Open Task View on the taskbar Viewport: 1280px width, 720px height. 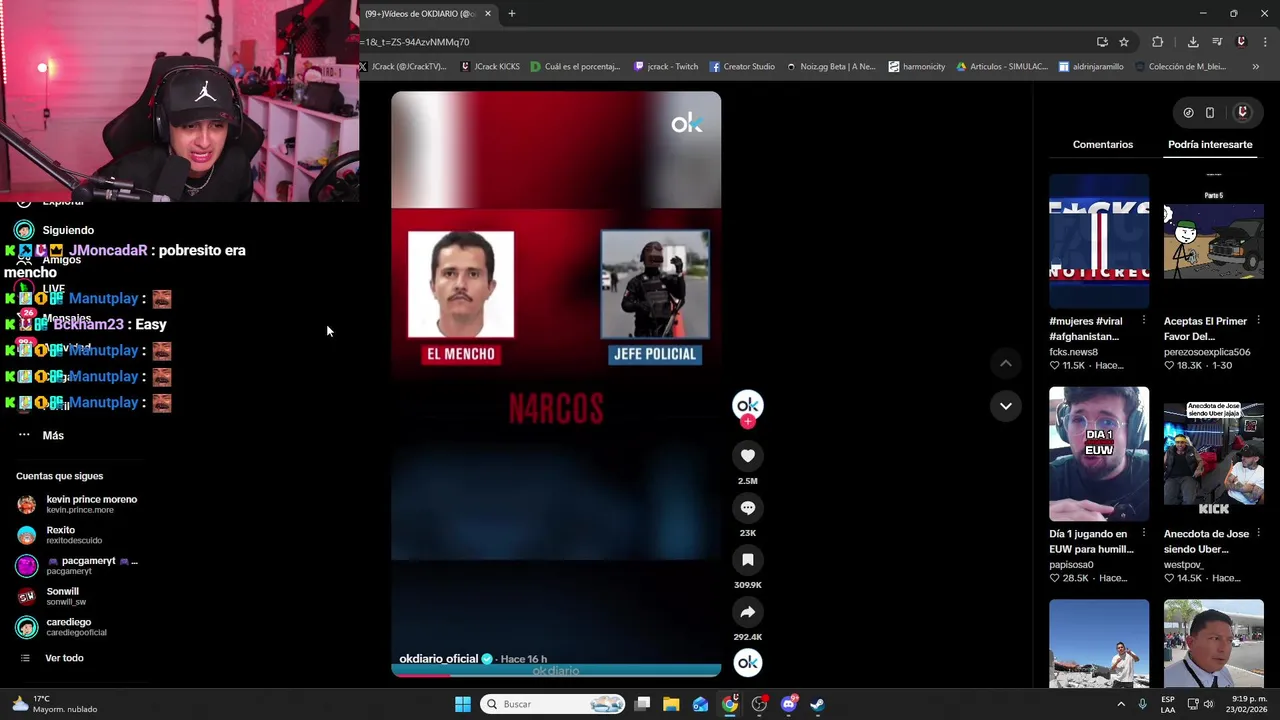(643, 704)
